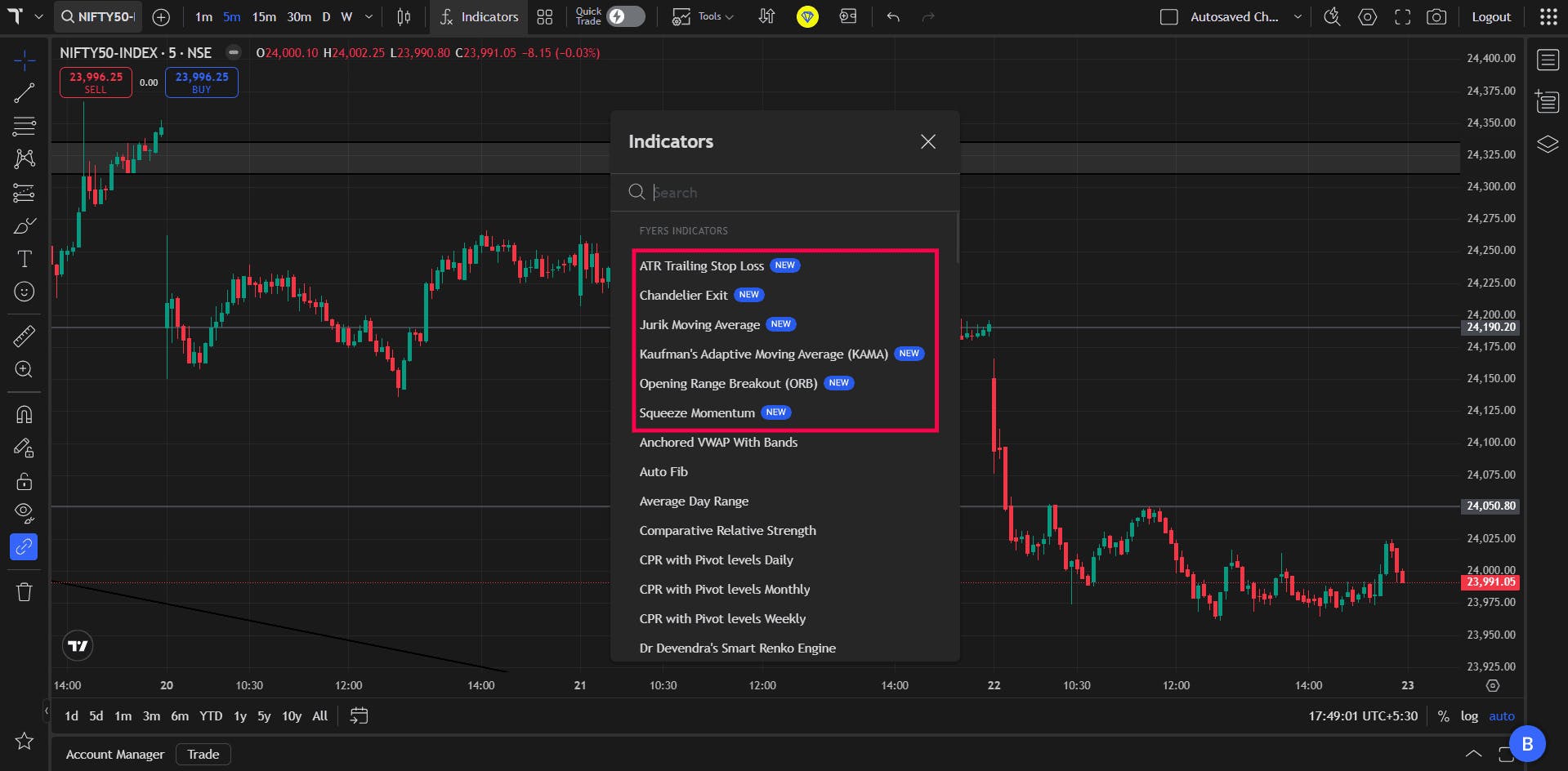Expand the time interval dropdown arrow
1568x771 pixels.
click(x=369, y=17)
